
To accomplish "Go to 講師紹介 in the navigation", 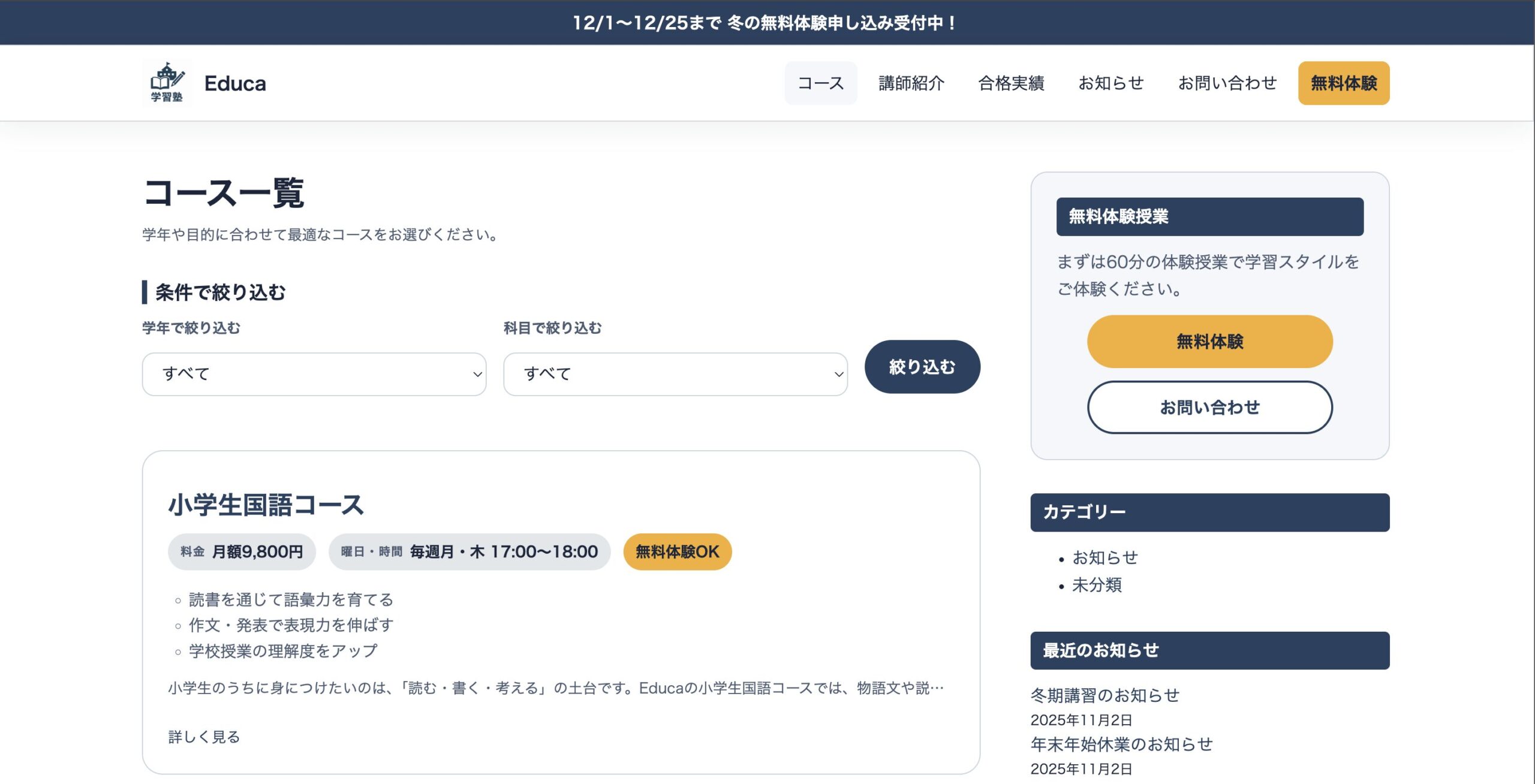I will pyautogui.click(x=911, y=83).
